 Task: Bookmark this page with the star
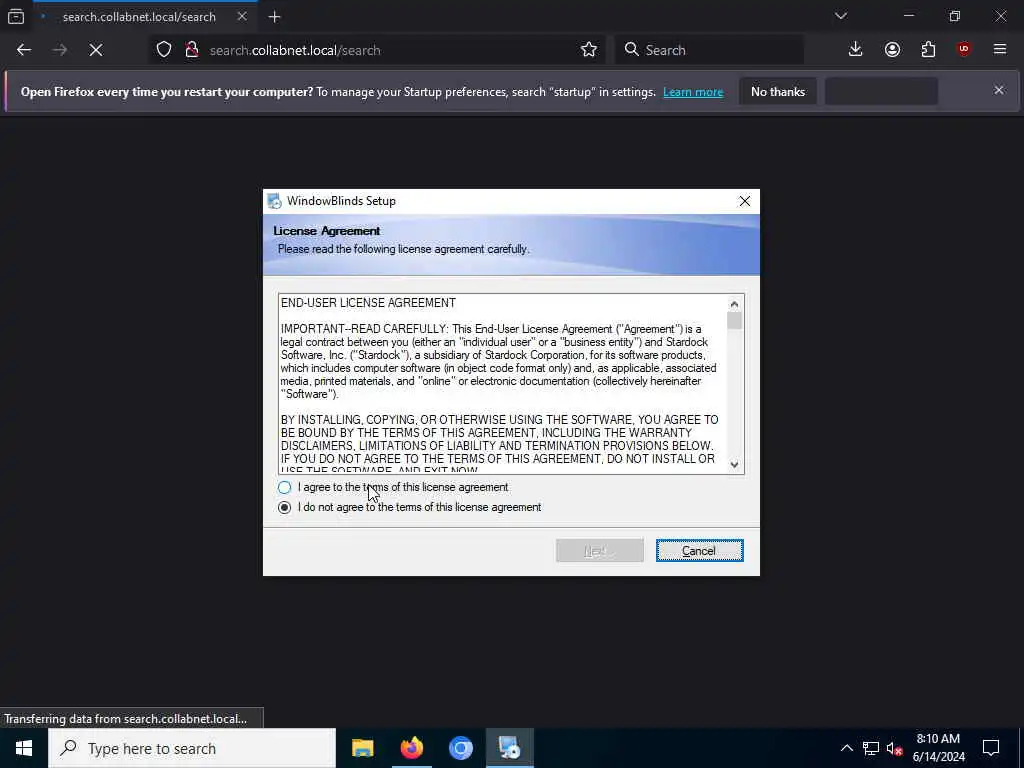point(588,50)
